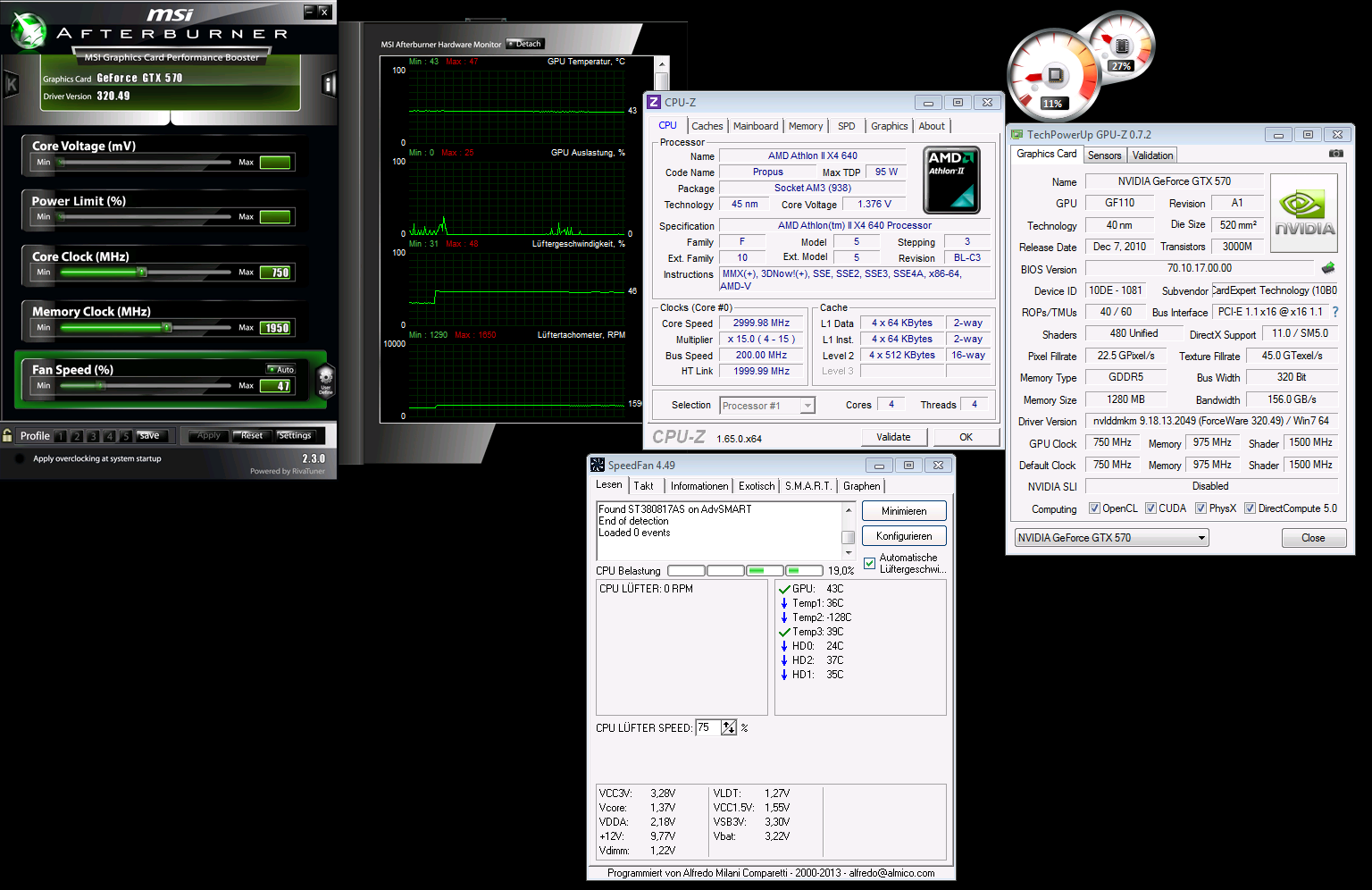Click the Temp1 down-arrow icon in SpeedFan
Image resolution: width=1372 pixels, height=890 pixels.
784,603
